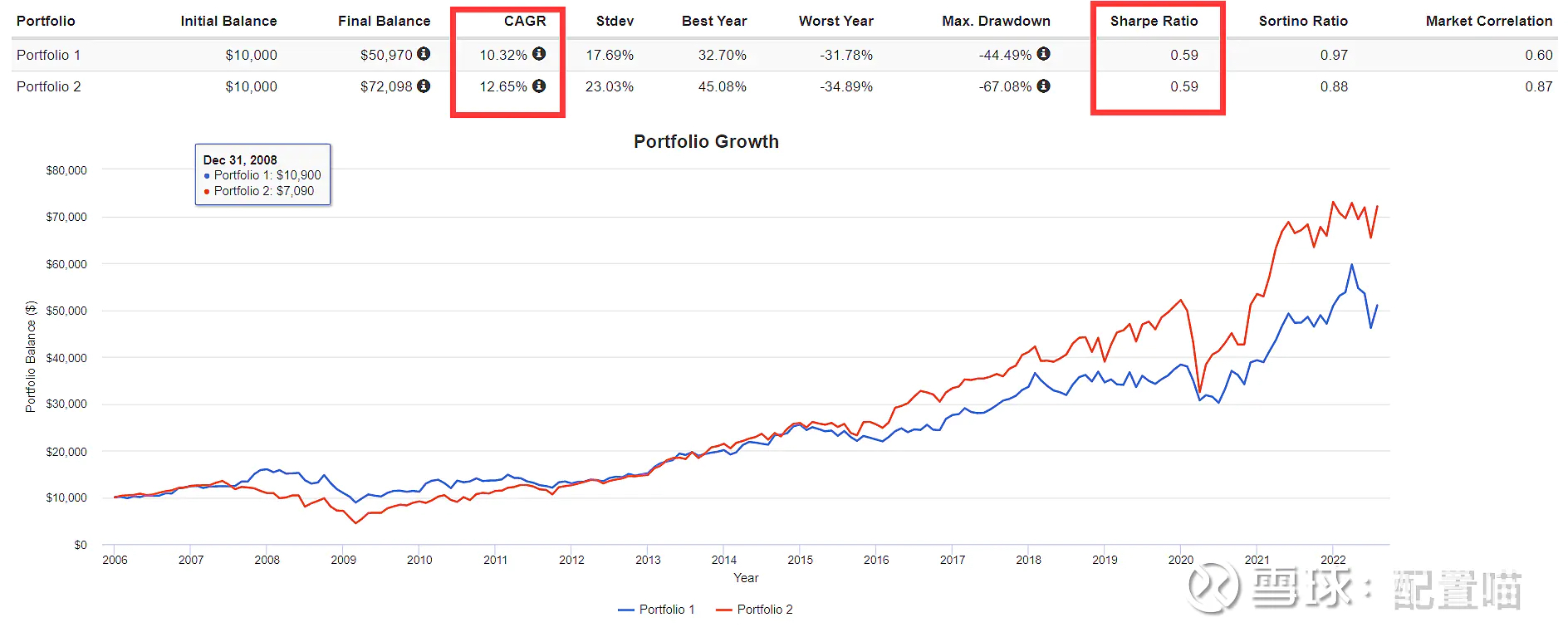Click the Max. Drawdown column header

pos(996,21)
